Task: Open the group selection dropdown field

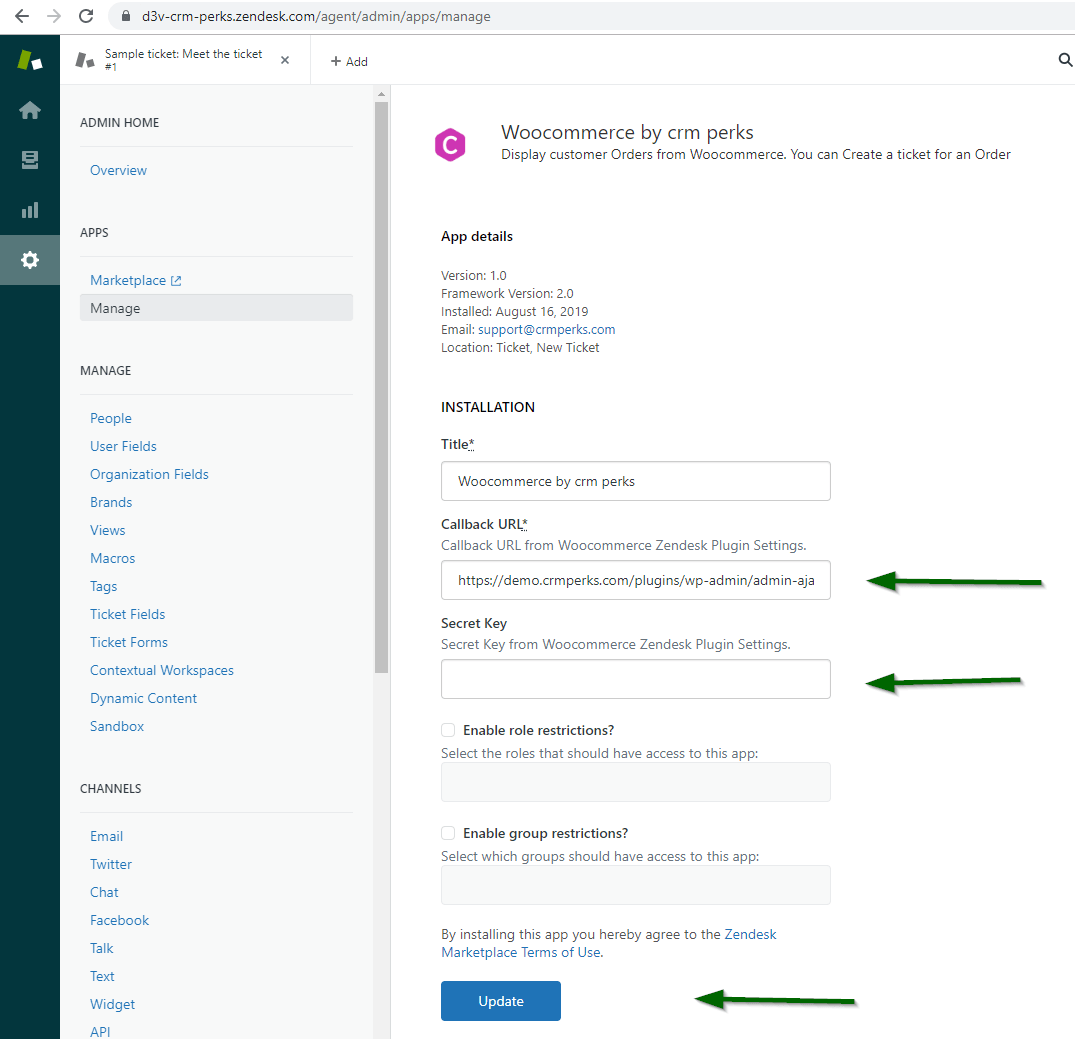Action: pyautogui.click(x=635, y=885)
